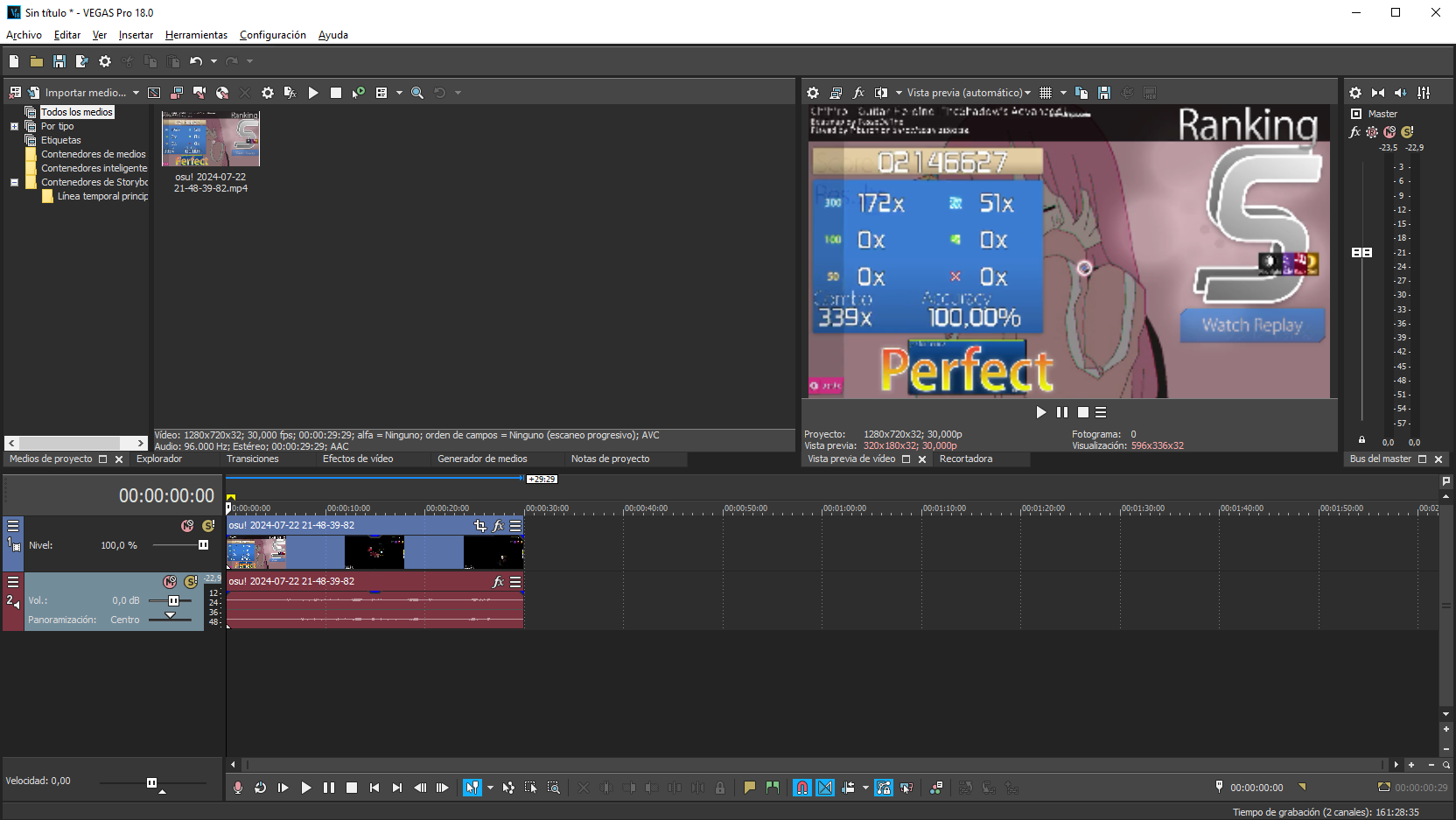Pause from the video preview transport
The image size is (1456, 820).
click(x=1062, y=412)
